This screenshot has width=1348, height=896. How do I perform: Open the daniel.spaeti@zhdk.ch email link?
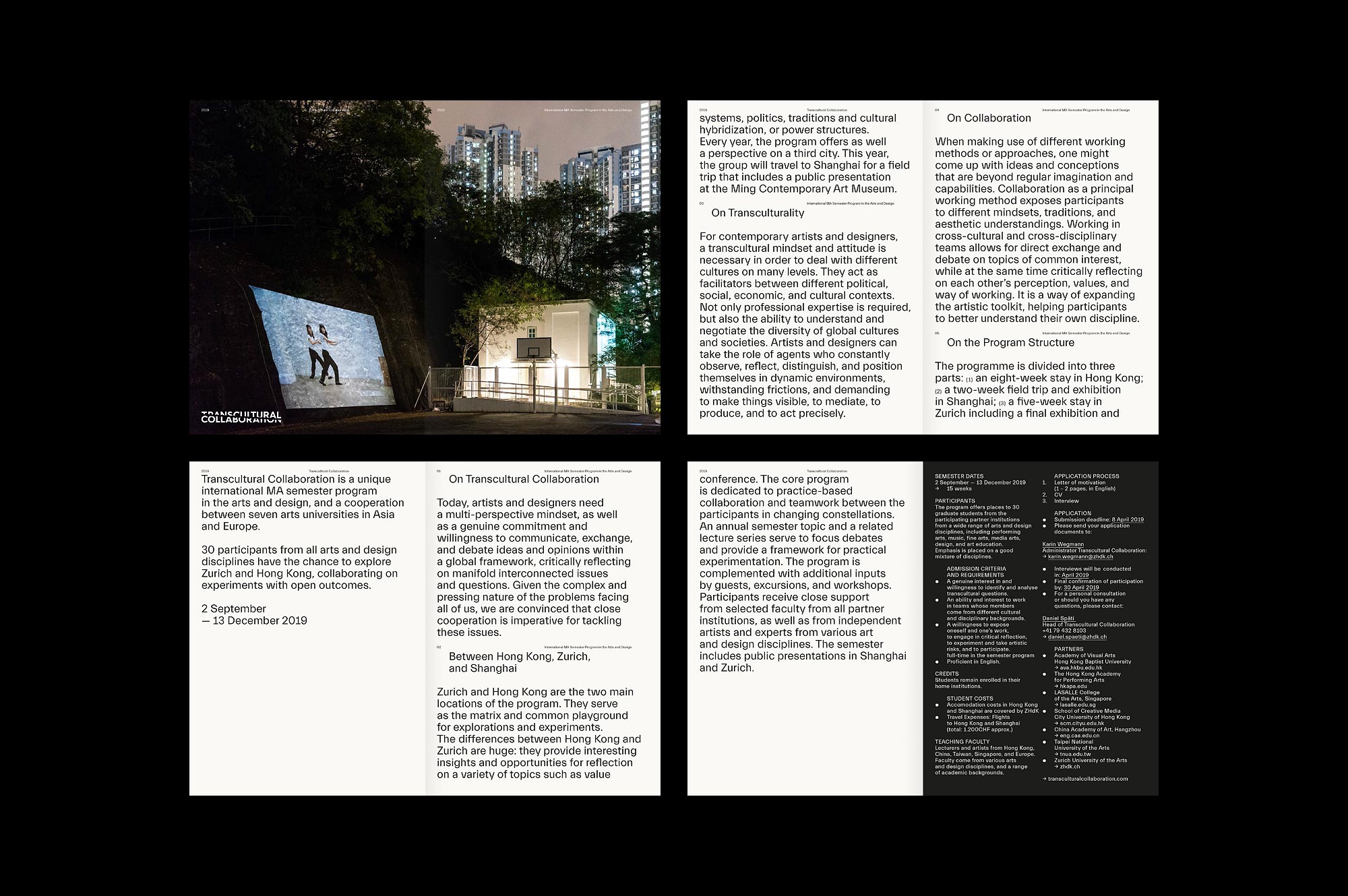[x=1077, y=637]
